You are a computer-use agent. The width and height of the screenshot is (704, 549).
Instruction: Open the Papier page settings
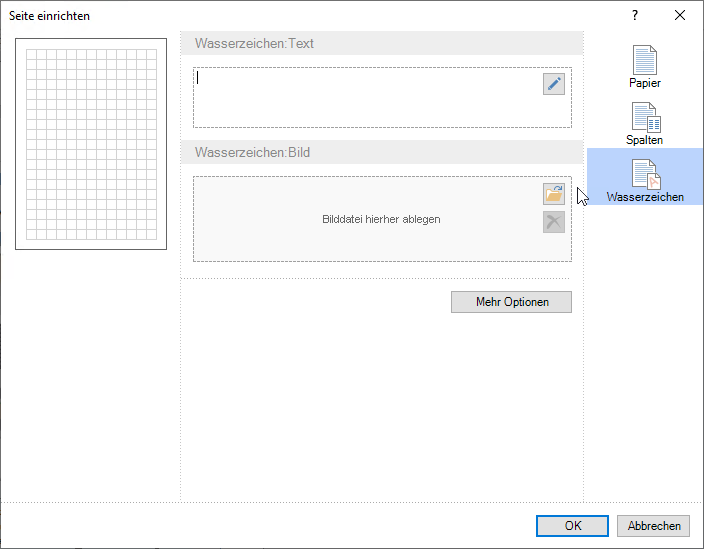tap(644, 61)
